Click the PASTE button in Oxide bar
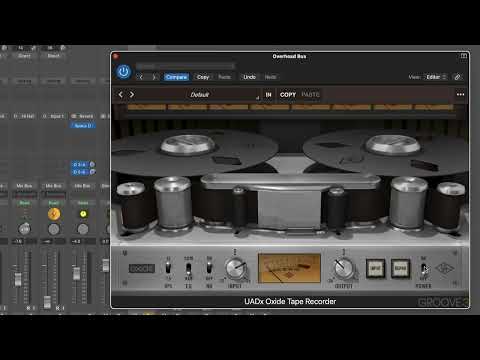Viewport: 480px width, 360px height. (310, 95)
